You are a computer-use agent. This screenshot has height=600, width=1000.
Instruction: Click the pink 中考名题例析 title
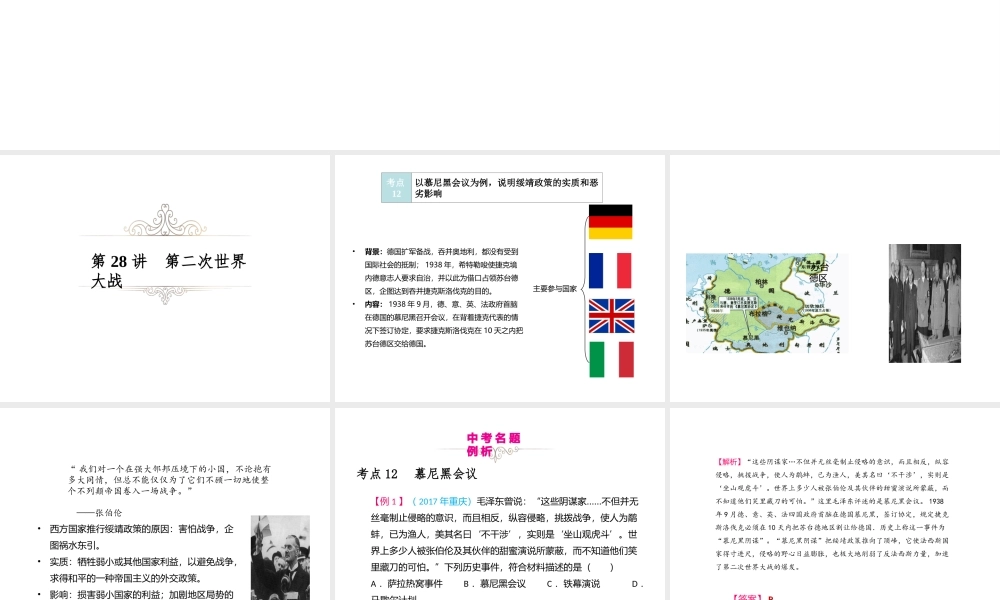(493, 444)
